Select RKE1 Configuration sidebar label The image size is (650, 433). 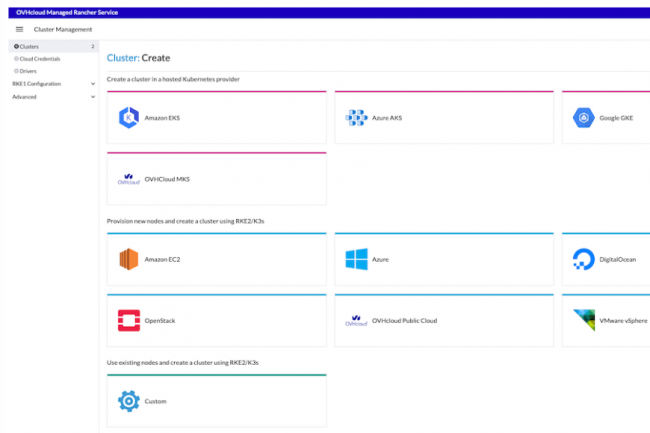tap(36, 84)
